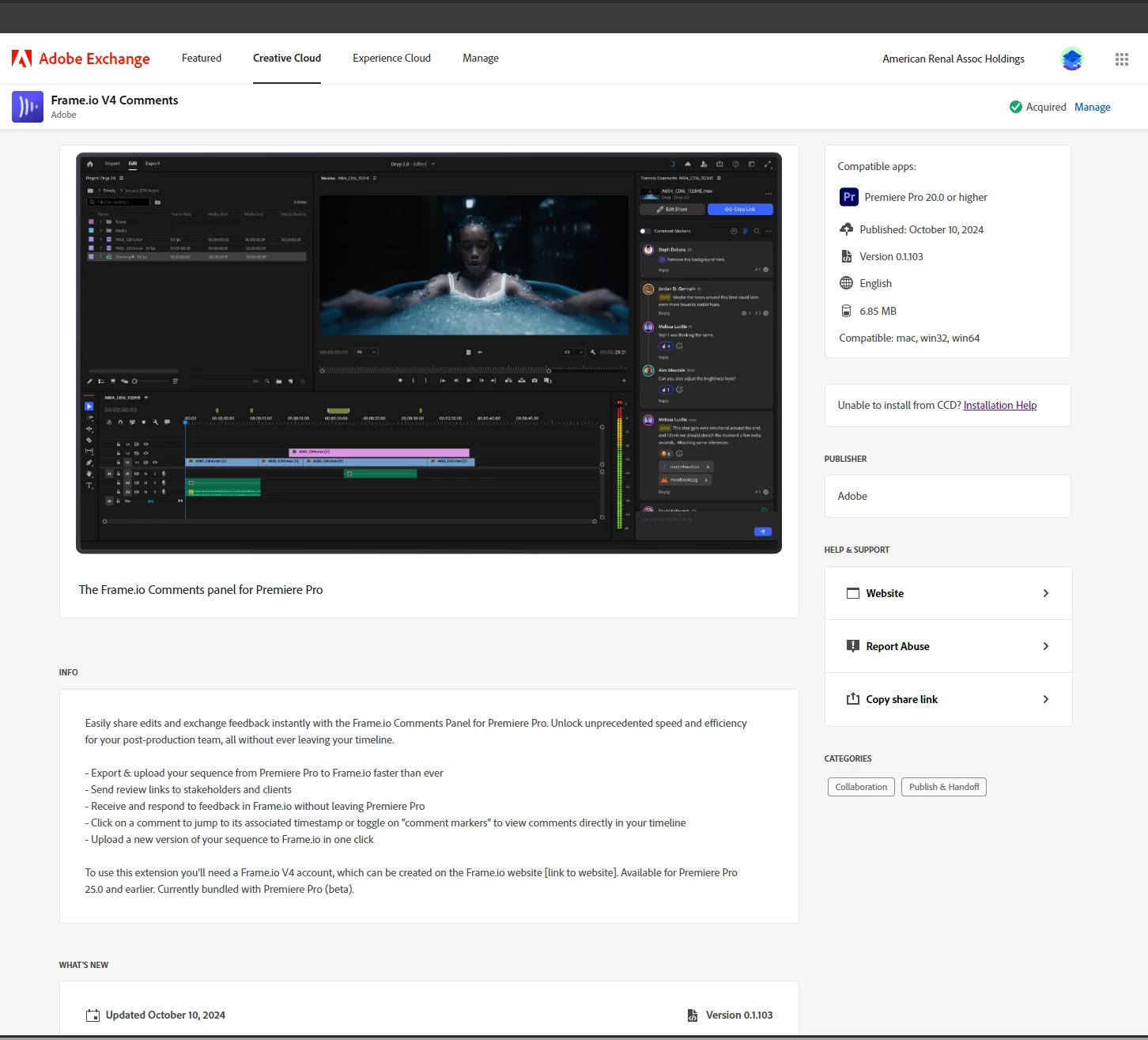Click the 'Updated October 10, 2024' text
The height and width of the screenshot is (1040, 1148).
pos(165,1015)
